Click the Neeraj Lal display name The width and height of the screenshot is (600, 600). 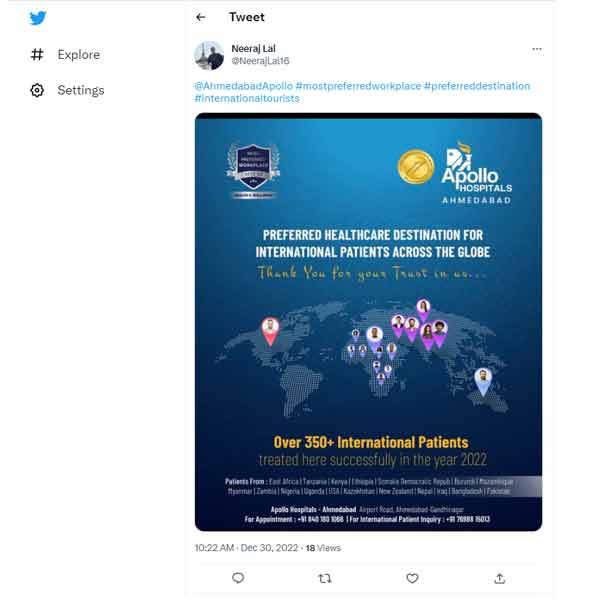pos(253,49)
